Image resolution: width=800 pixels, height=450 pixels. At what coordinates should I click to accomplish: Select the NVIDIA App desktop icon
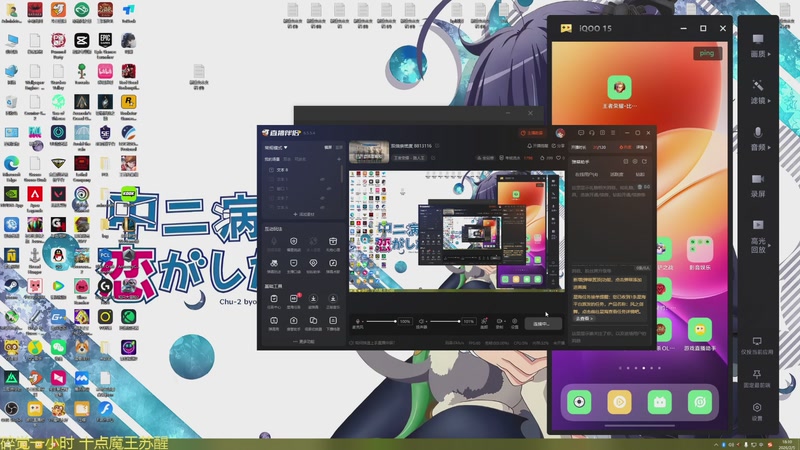click(x=11, y=198)
